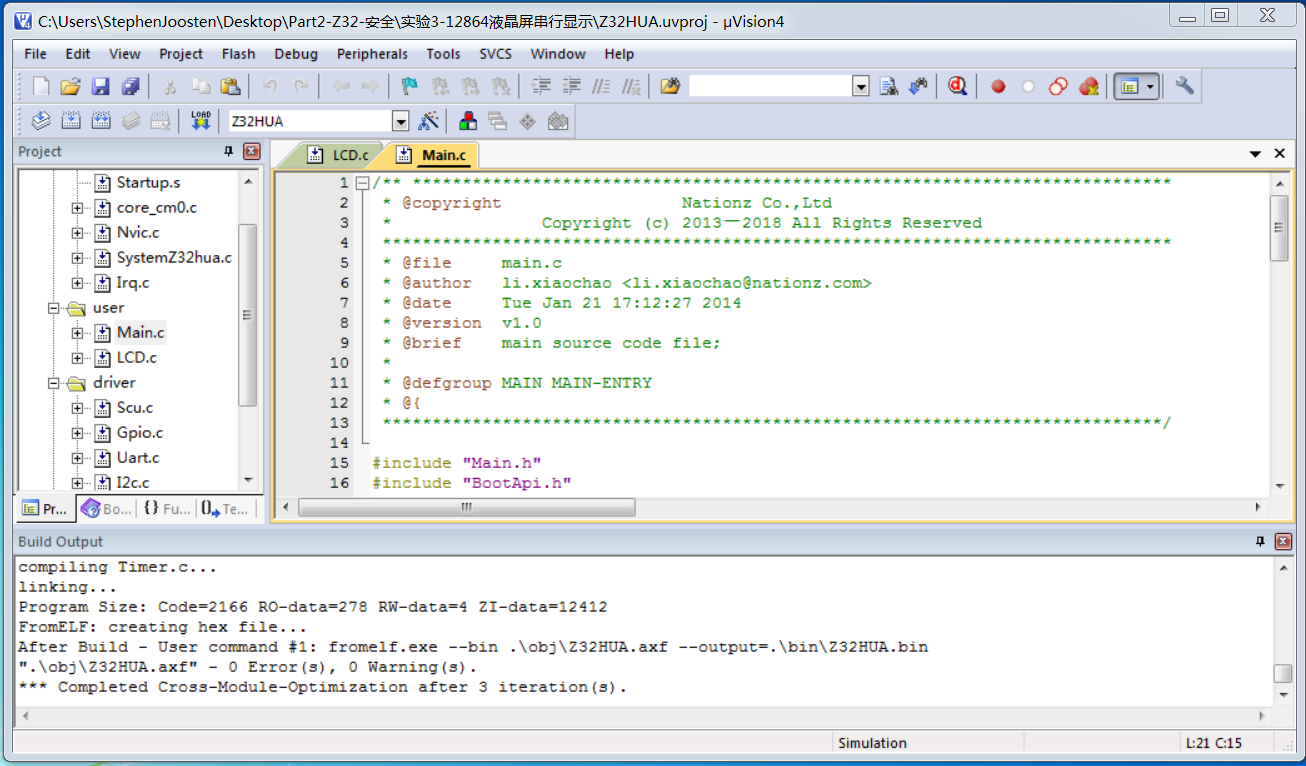Open the Z32HUA target selection dropdown
Screen dimensions: 1306x766
pyautogui.click(x=400, y=121)
